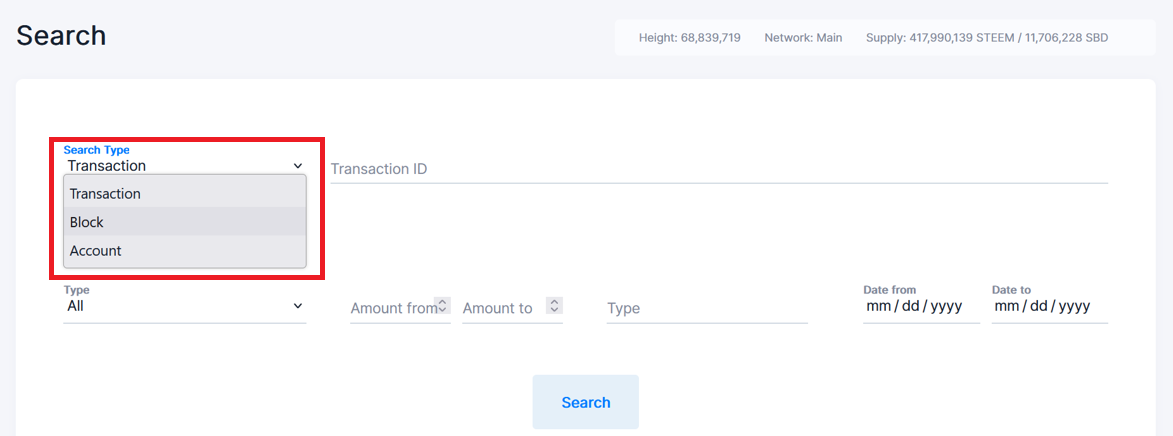Select Transaction option in the list

pos(185,194)
